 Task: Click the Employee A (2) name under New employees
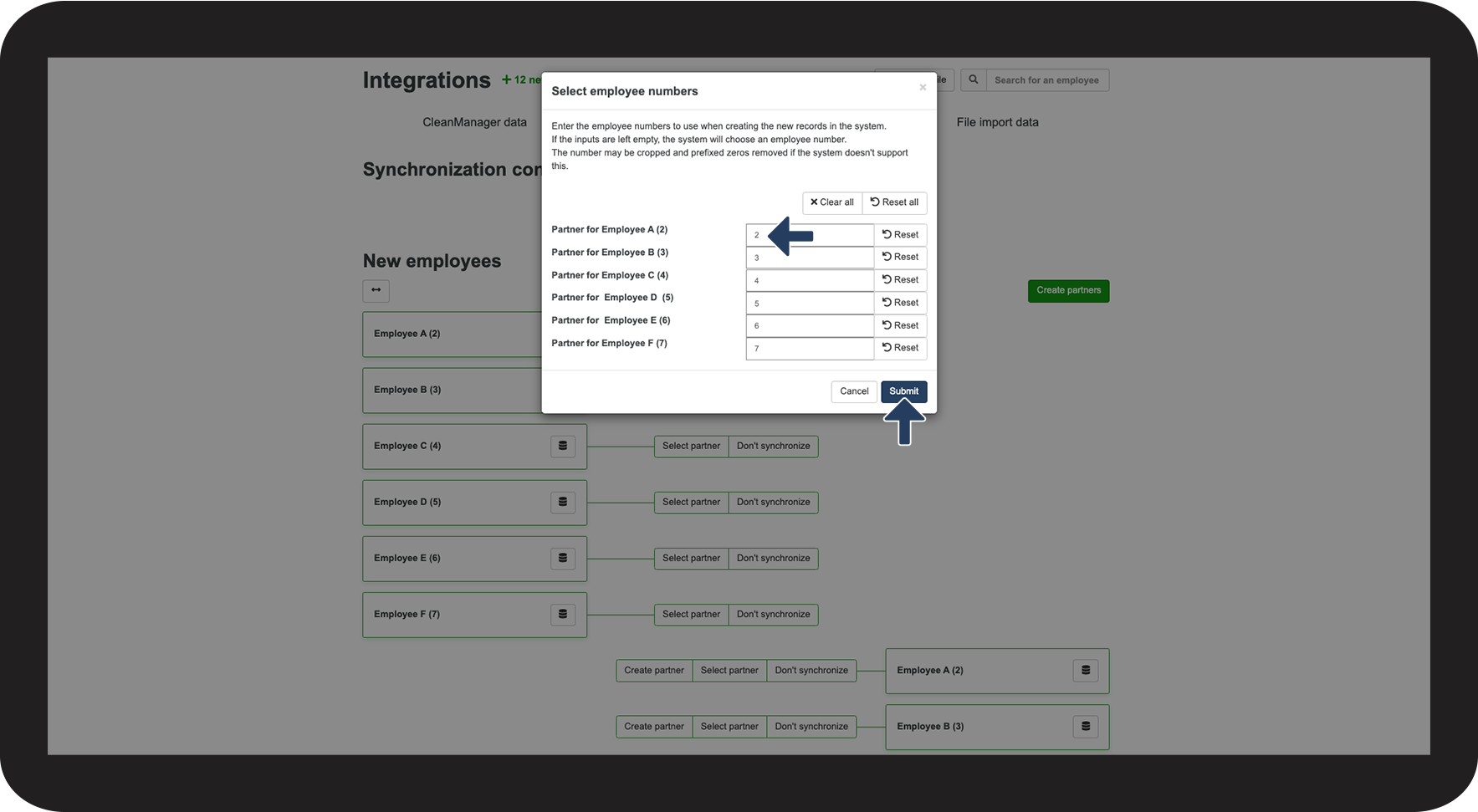407,334
